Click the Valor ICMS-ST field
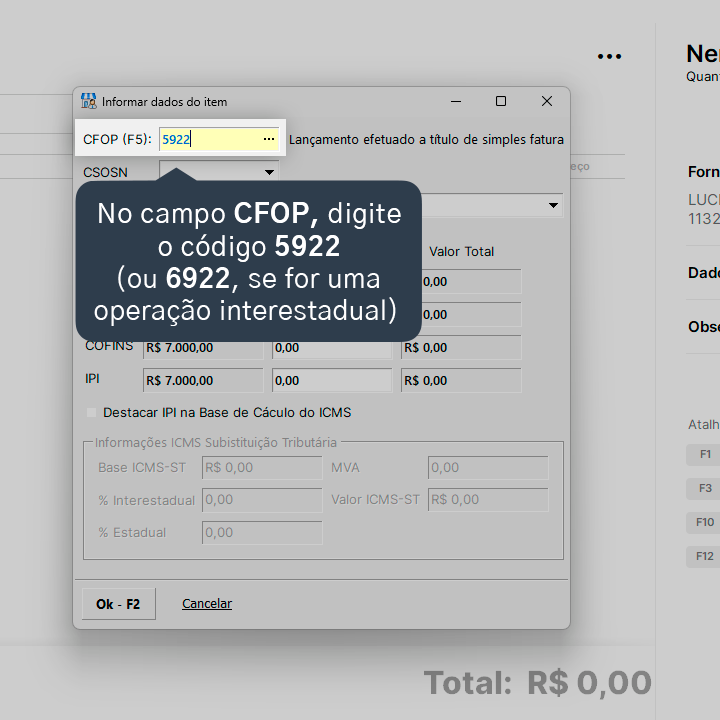 tap(488, 500)
